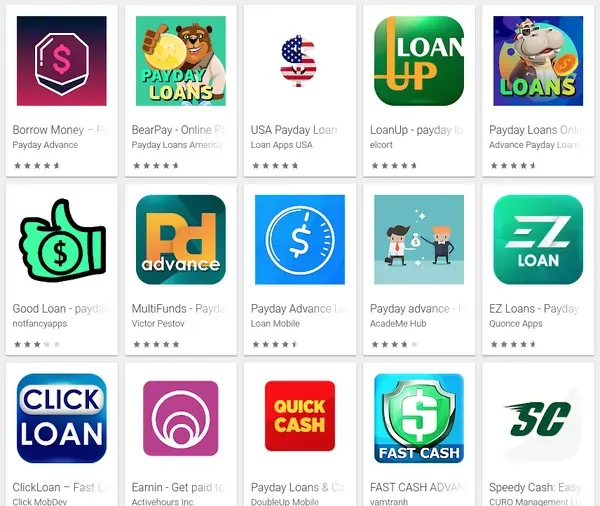Select the blue Payday Advance dollar clock icon
Screen dimensions: 600x506
300,240
